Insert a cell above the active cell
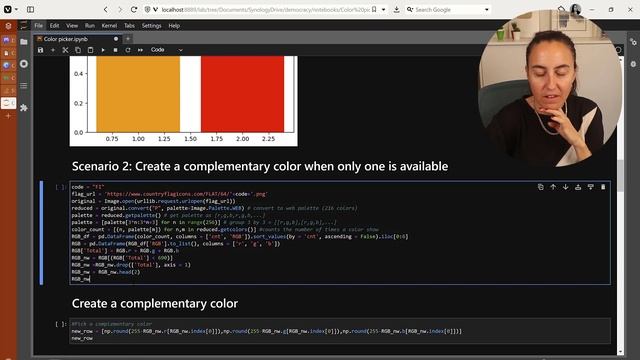Screen dimensions: 640x360 click(x=578, y=187)
